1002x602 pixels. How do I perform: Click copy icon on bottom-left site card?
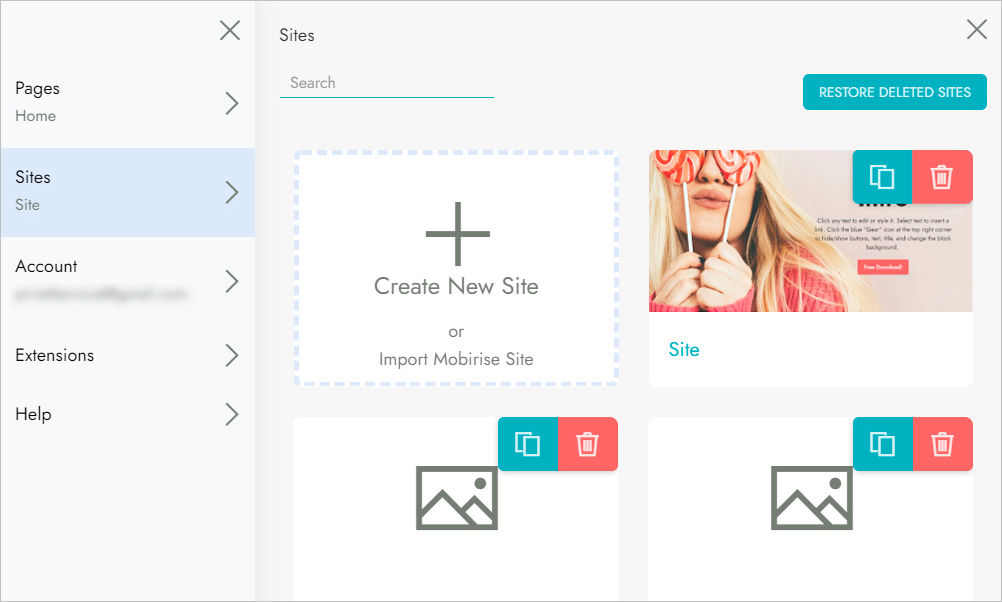(x=527, y=444)
